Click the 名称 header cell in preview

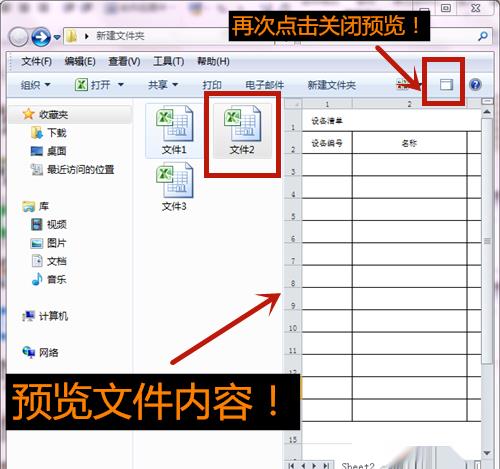pyautogui.click(x=409, y=143)
